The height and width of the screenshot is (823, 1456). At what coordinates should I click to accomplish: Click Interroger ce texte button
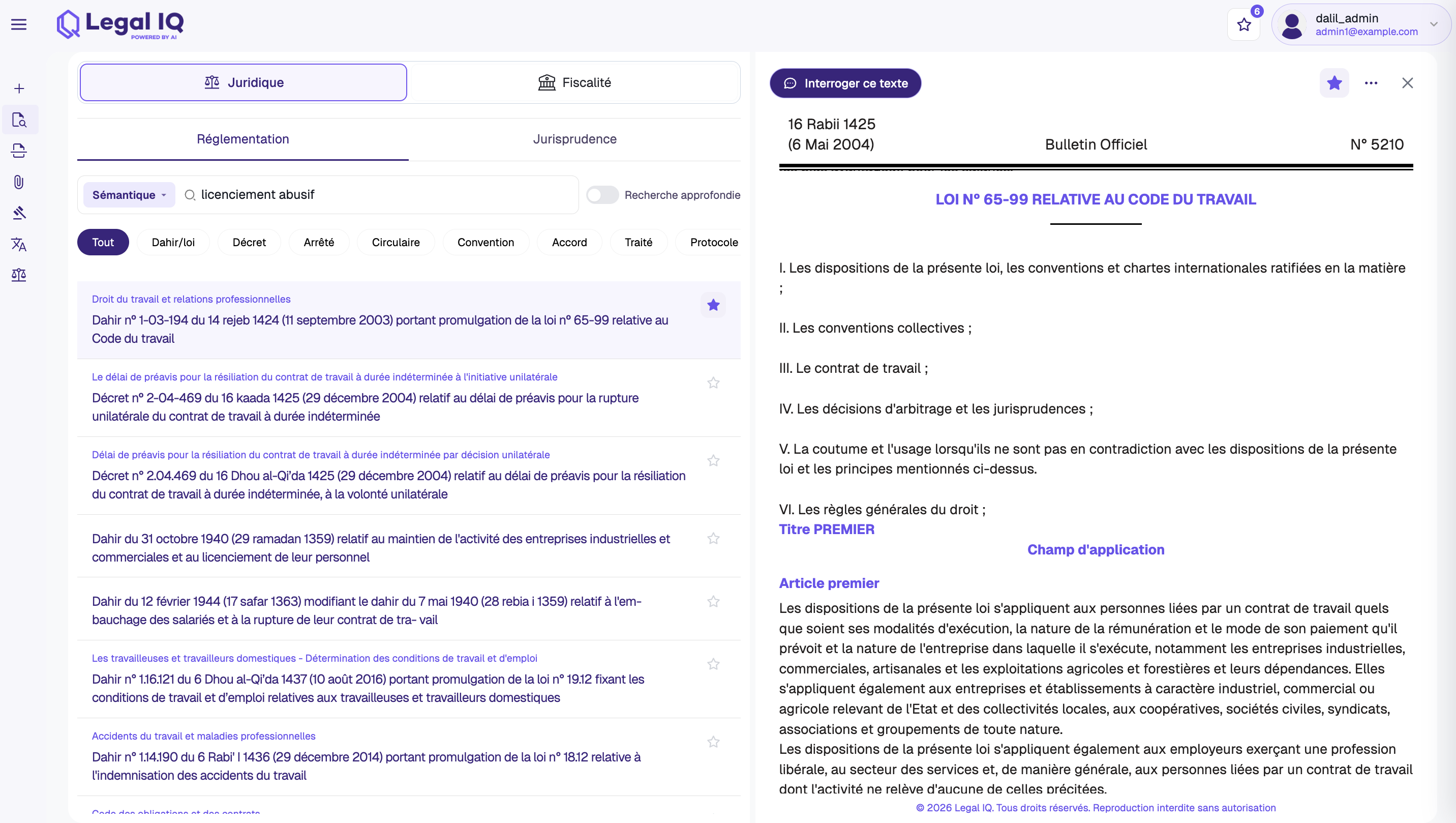pos(845,83)
